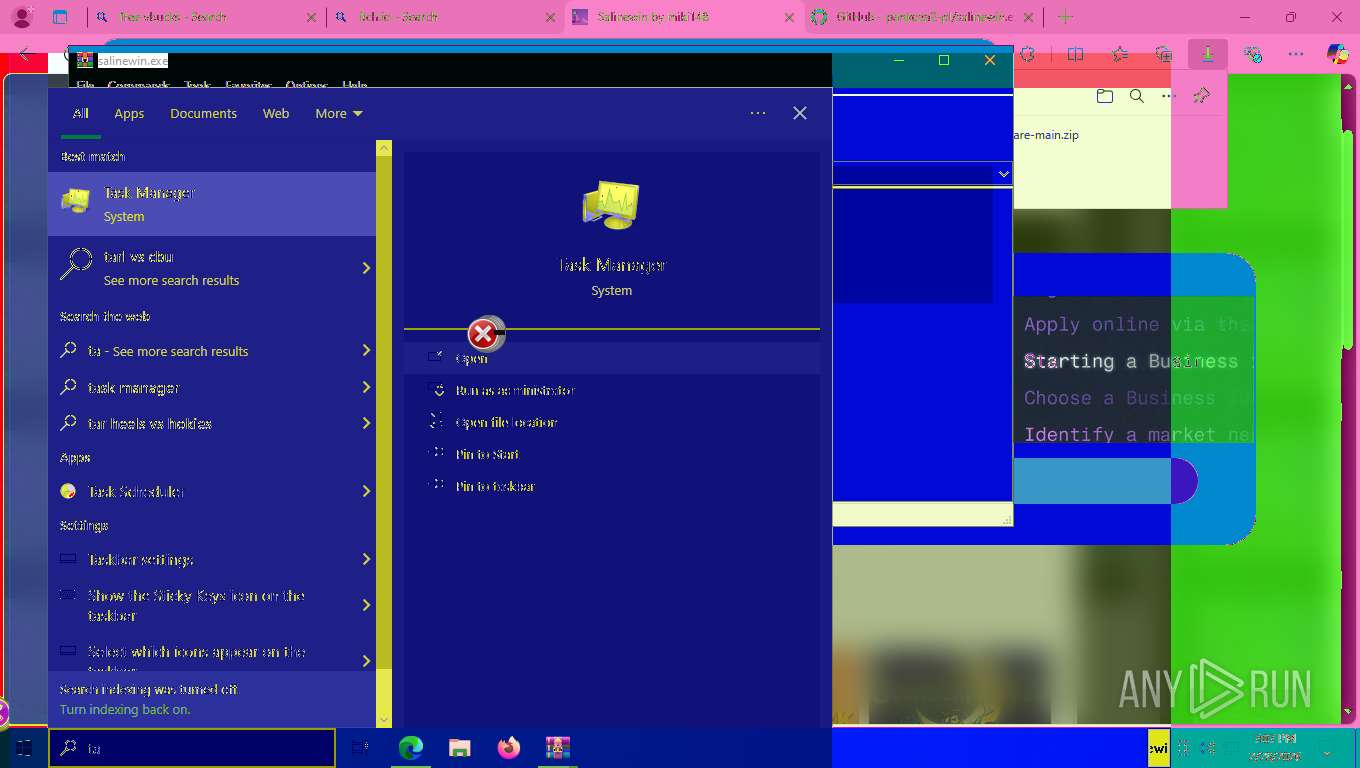Click Open for Task Manager
Image resolution: width=1360 pixels, height=768 pixels.
pyautogui.click(x=612, y=358)
